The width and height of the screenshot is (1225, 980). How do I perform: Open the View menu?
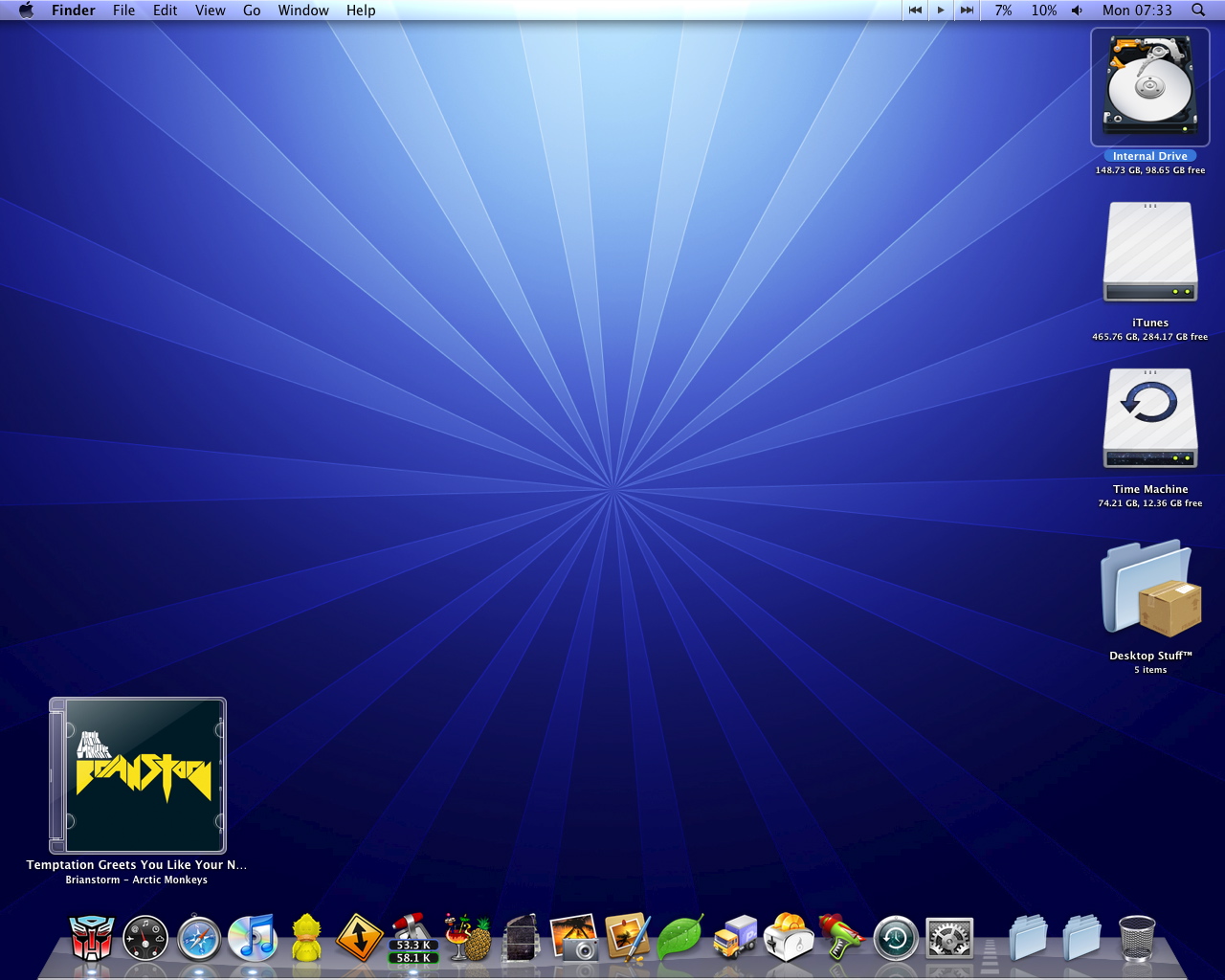tap(211, 10)
